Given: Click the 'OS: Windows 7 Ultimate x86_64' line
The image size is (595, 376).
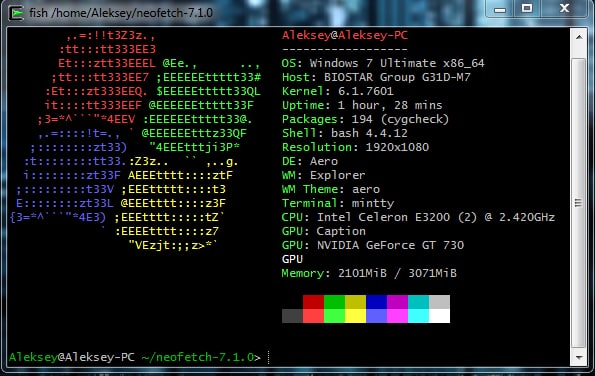Looking at the screenshot, I should [x=383, y=63].
